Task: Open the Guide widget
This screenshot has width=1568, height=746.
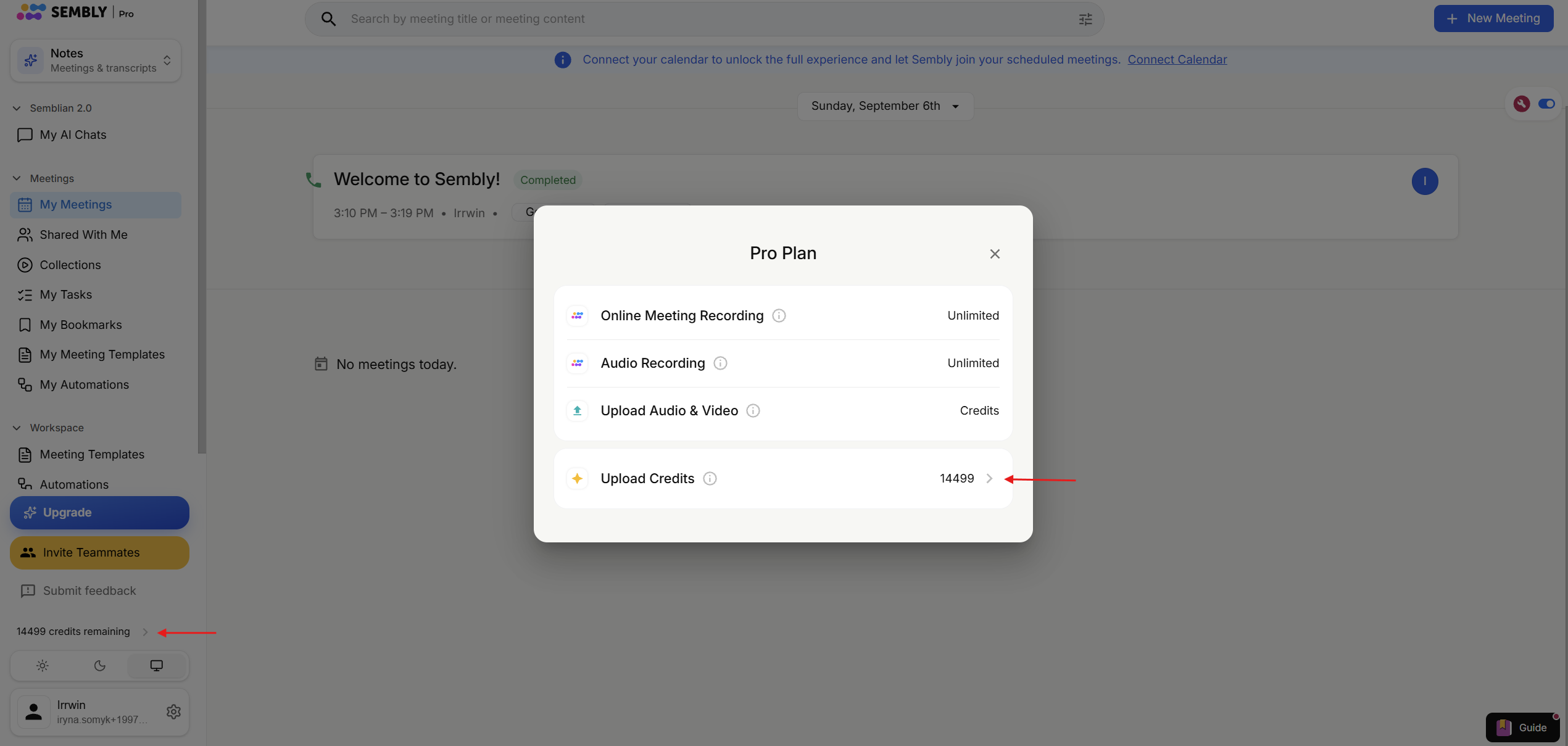Action: click(x=1522, y=727)
